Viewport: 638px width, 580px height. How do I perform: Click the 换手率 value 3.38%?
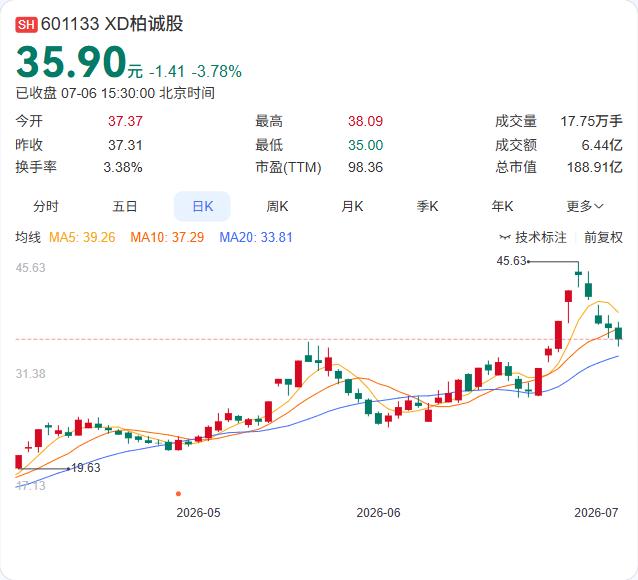[x=123, y=167]
